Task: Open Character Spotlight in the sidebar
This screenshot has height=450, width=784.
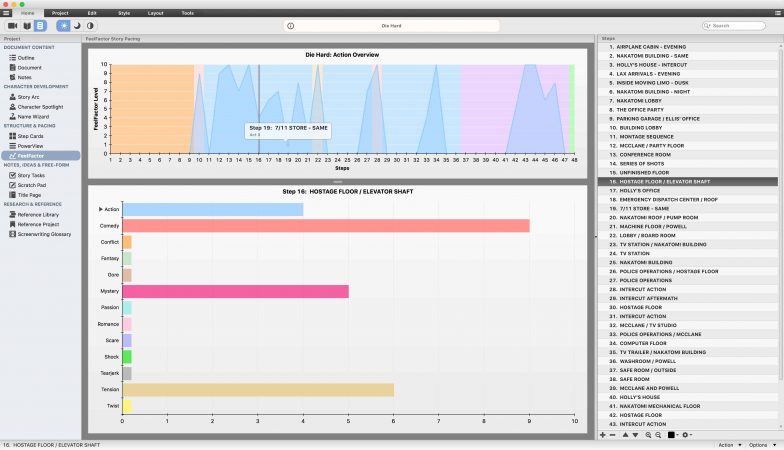Action: (x=40, y=107)
